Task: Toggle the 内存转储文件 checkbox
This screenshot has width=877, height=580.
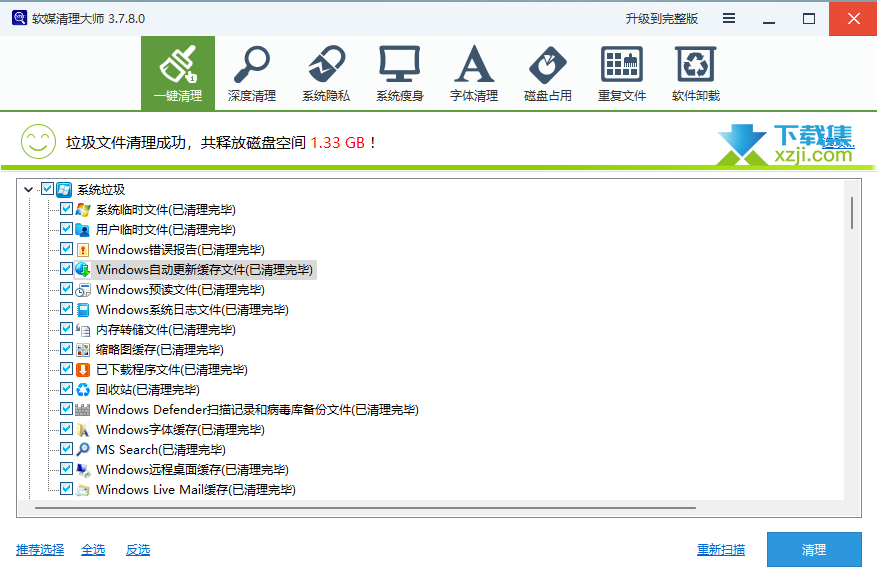Action: click(67, 329)
